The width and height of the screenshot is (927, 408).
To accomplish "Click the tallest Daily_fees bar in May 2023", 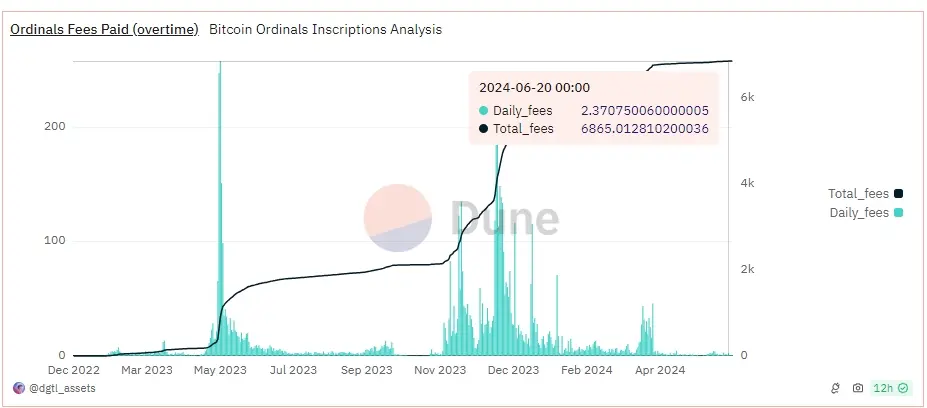I will (220, 200).
